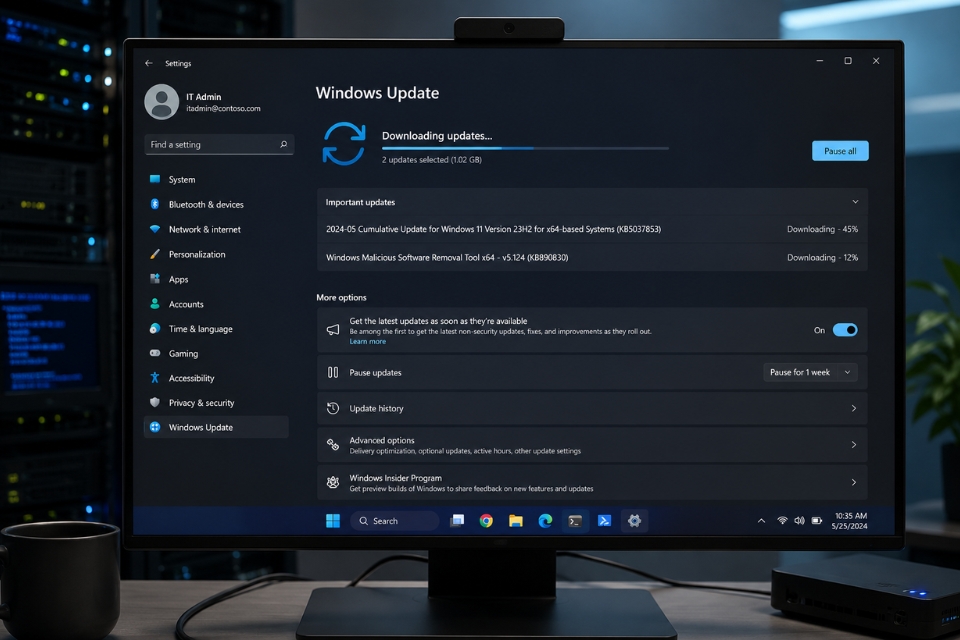This screenshot has width=960, height=640.
Task: Click the battery icon in system tray
Action: 817,521
